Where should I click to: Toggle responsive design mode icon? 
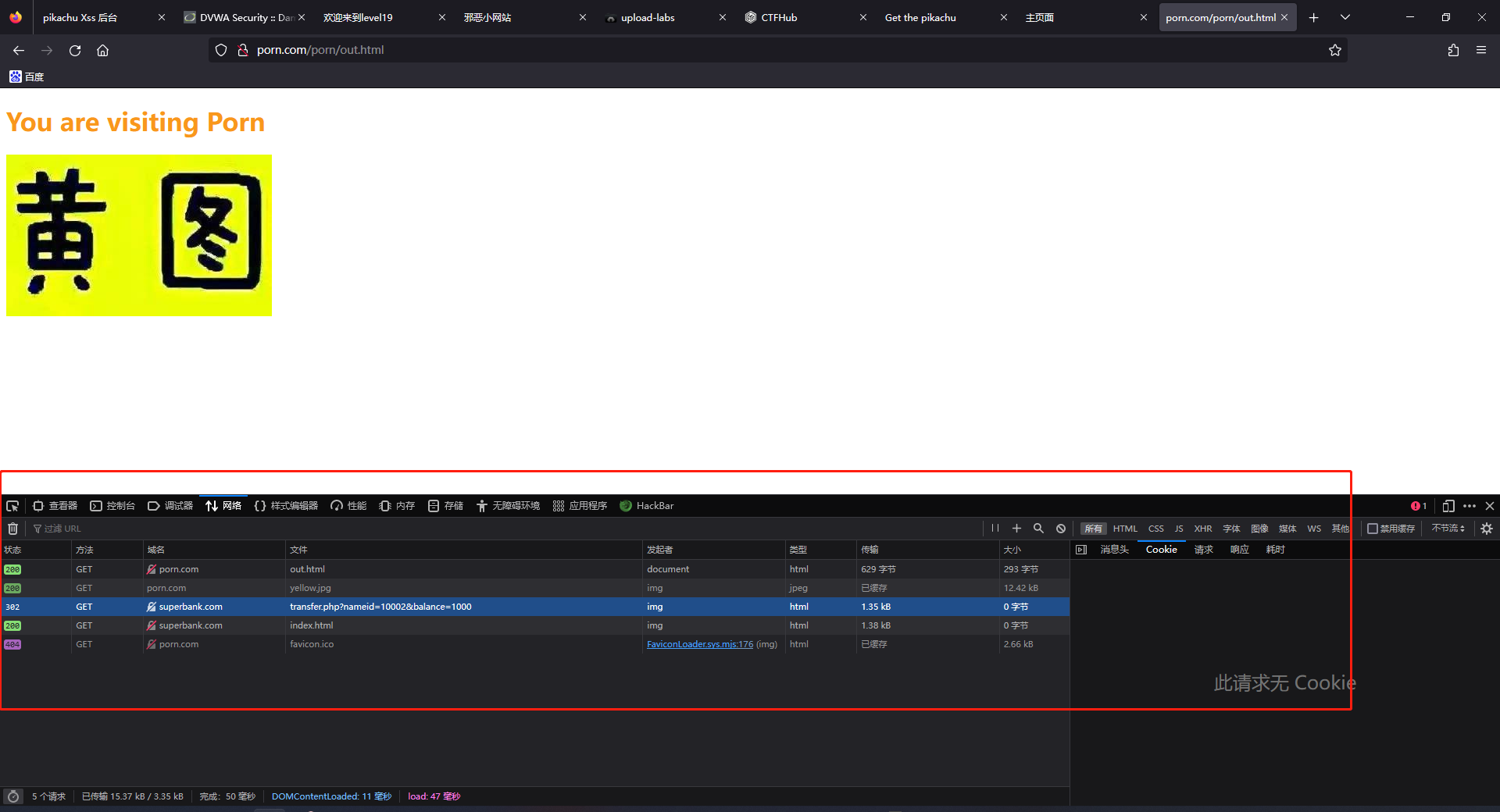point(1448,506)
